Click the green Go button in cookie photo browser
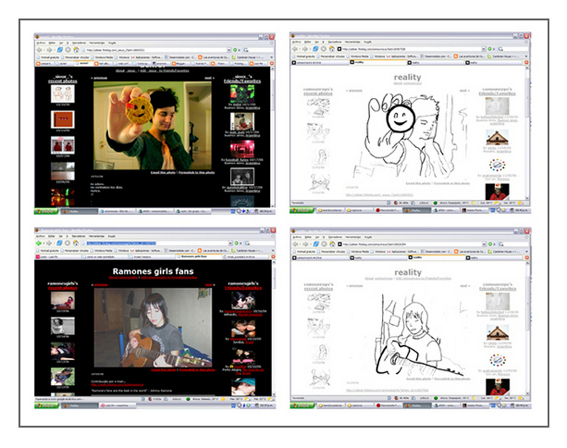Viewport: 567px width, 448px height. 235,50
